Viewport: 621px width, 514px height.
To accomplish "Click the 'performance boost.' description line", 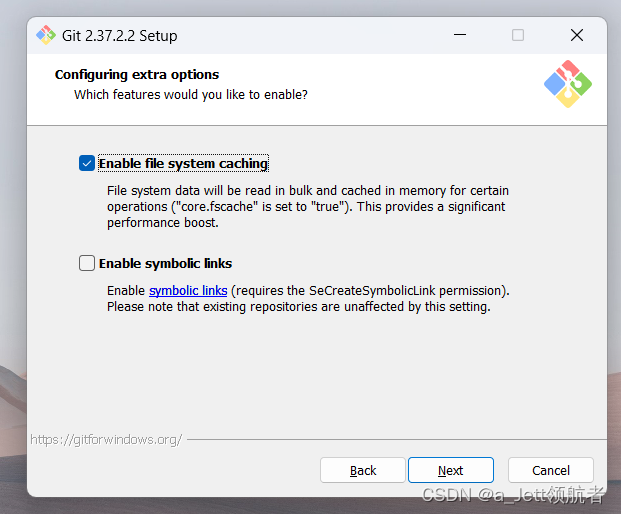I will click(x=163, y=223).
